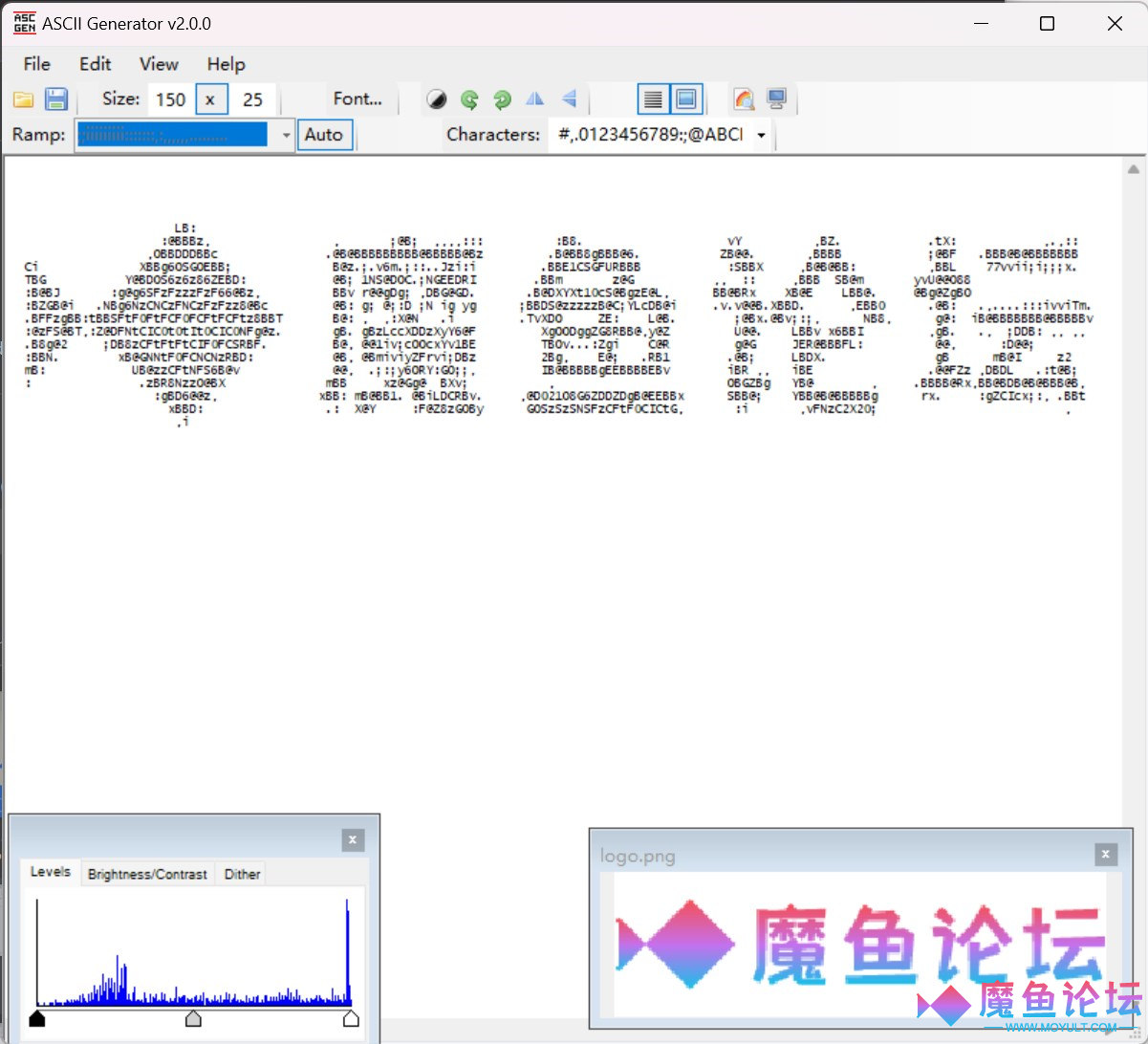The width and height of the screenshot is (1148, 1044).
Task: Open the File menu
Action: click(36, 64)
